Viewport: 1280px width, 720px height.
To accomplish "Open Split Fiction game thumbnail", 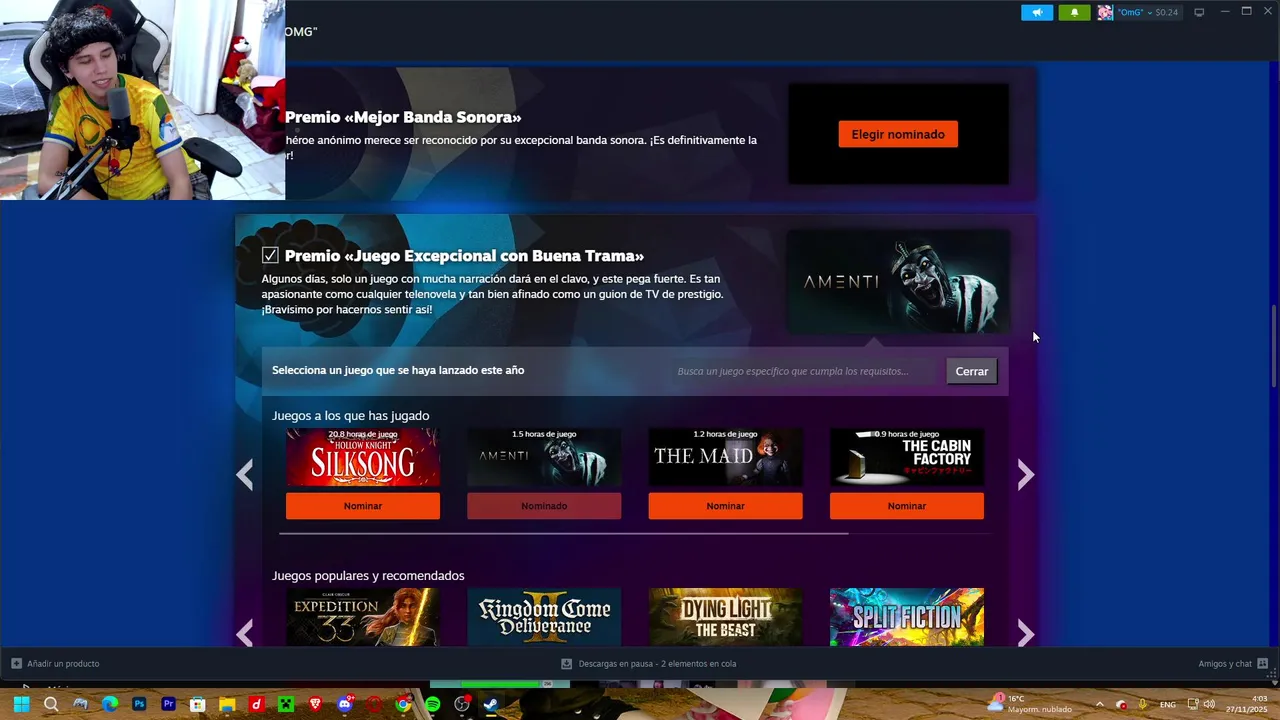I will pos(907,617).
